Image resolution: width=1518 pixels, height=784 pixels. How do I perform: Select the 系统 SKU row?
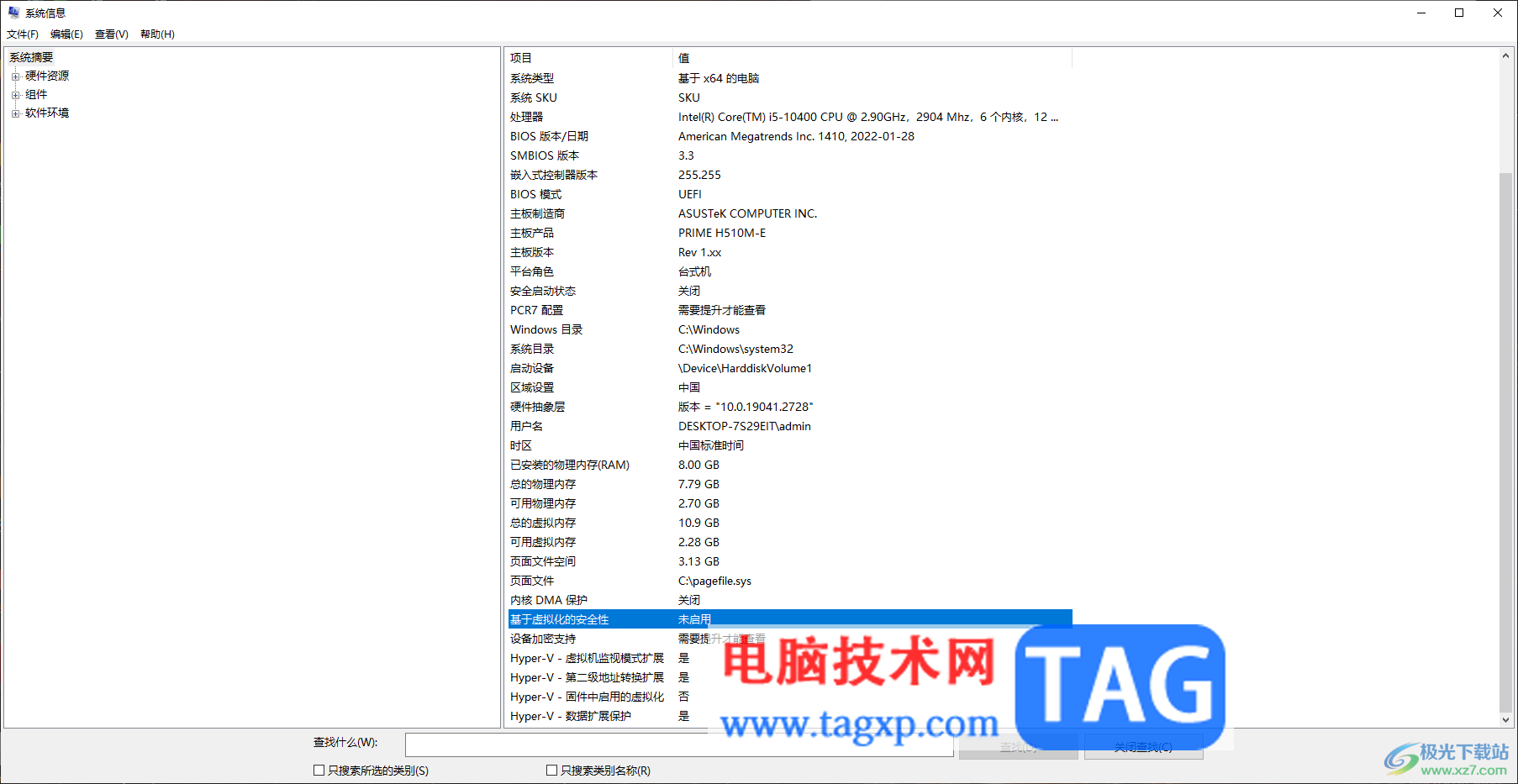790,97
